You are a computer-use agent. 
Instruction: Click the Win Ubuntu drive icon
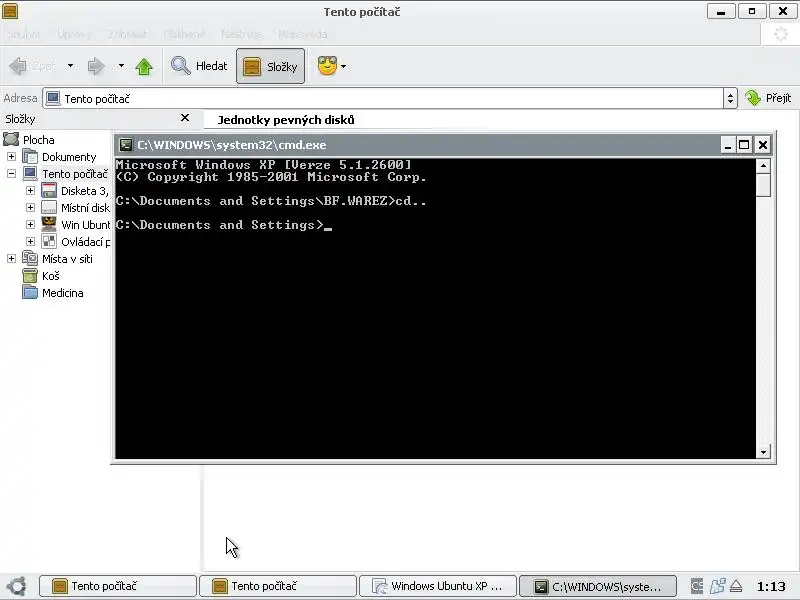coord(49,224)
